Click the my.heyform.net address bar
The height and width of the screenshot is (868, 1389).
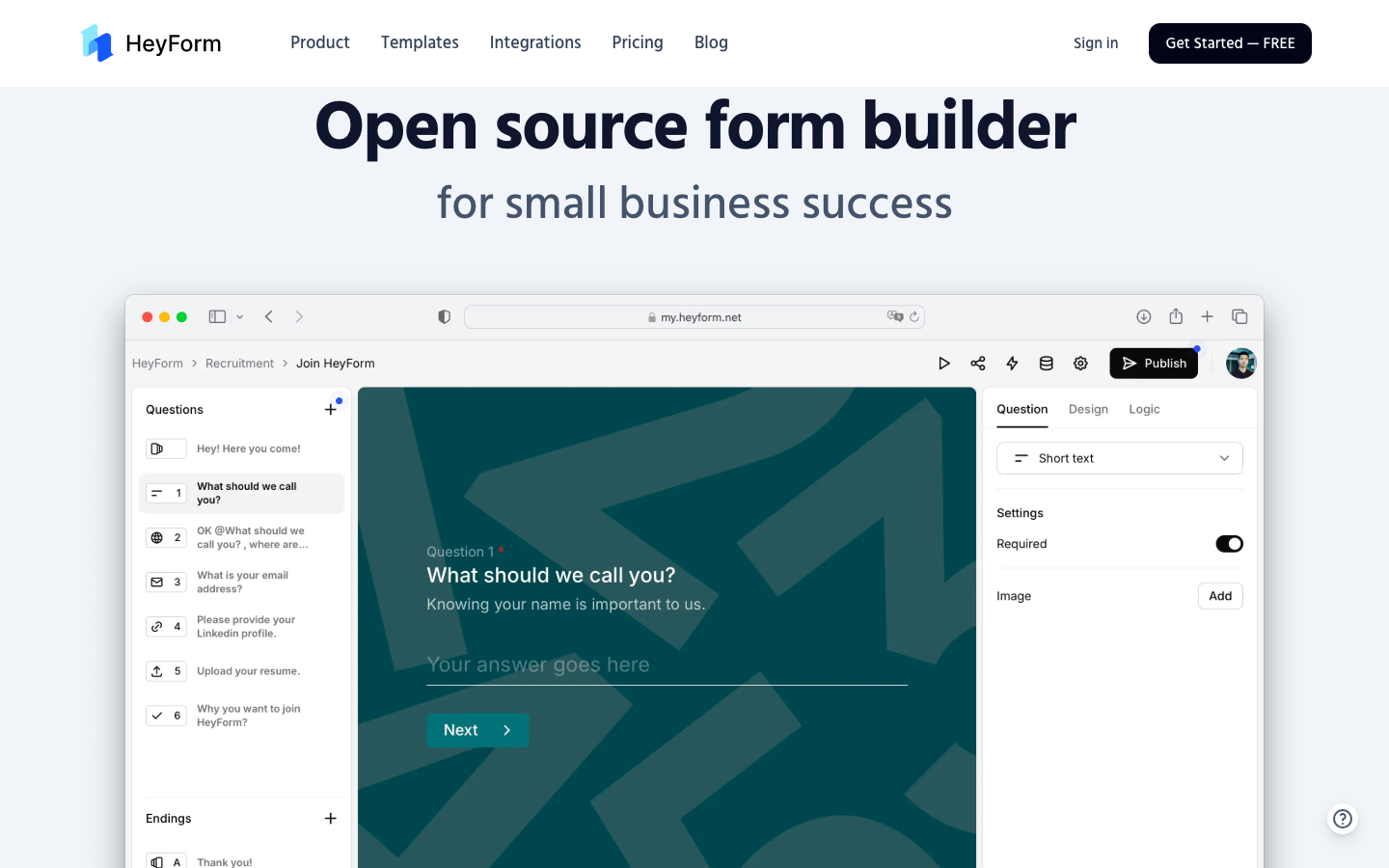pos(694,316)
